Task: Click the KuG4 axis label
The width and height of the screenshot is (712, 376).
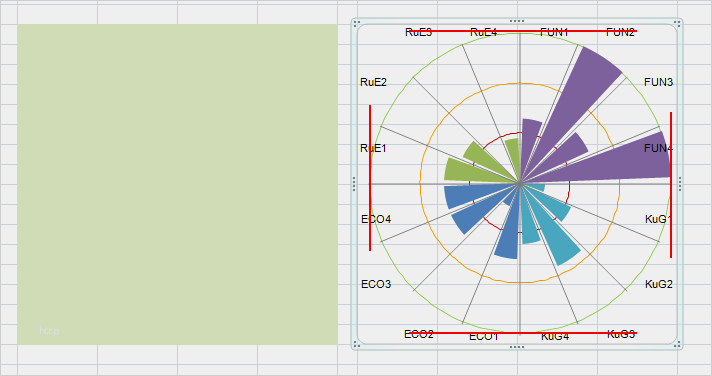Action: (x=555, y=336)
